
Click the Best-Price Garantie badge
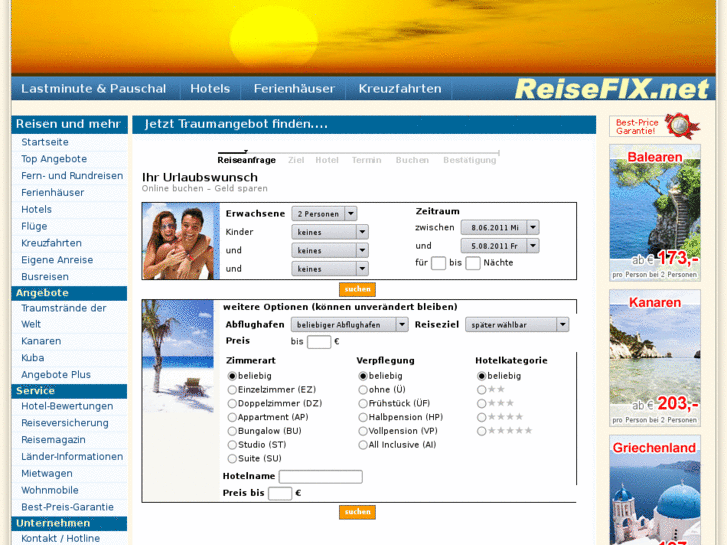(654, 126)
